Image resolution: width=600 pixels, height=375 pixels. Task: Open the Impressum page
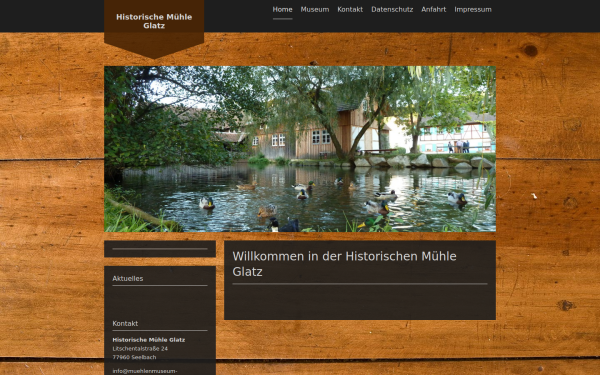click(x=473, y=10)
